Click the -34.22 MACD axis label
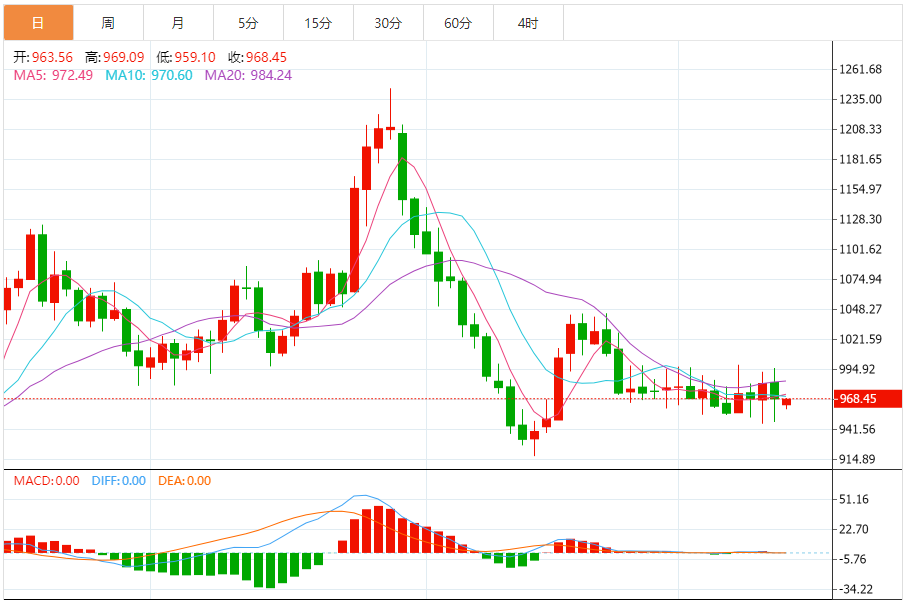The width and height of the screenshot is (907, 600). click(x=854, y=590)
